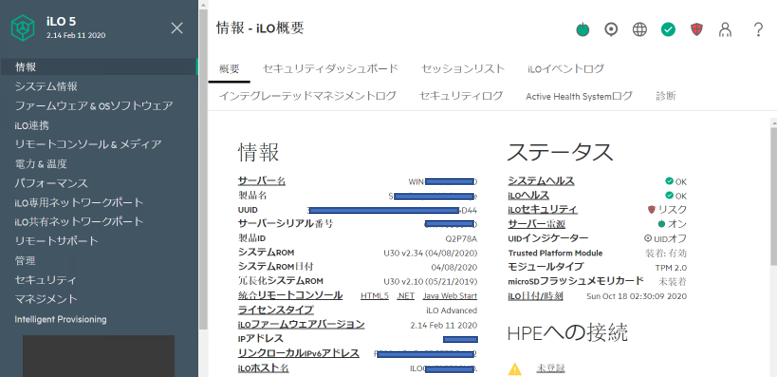Close the navigation sidebar with X
This screenshot has height=379, width=780.
177,28
